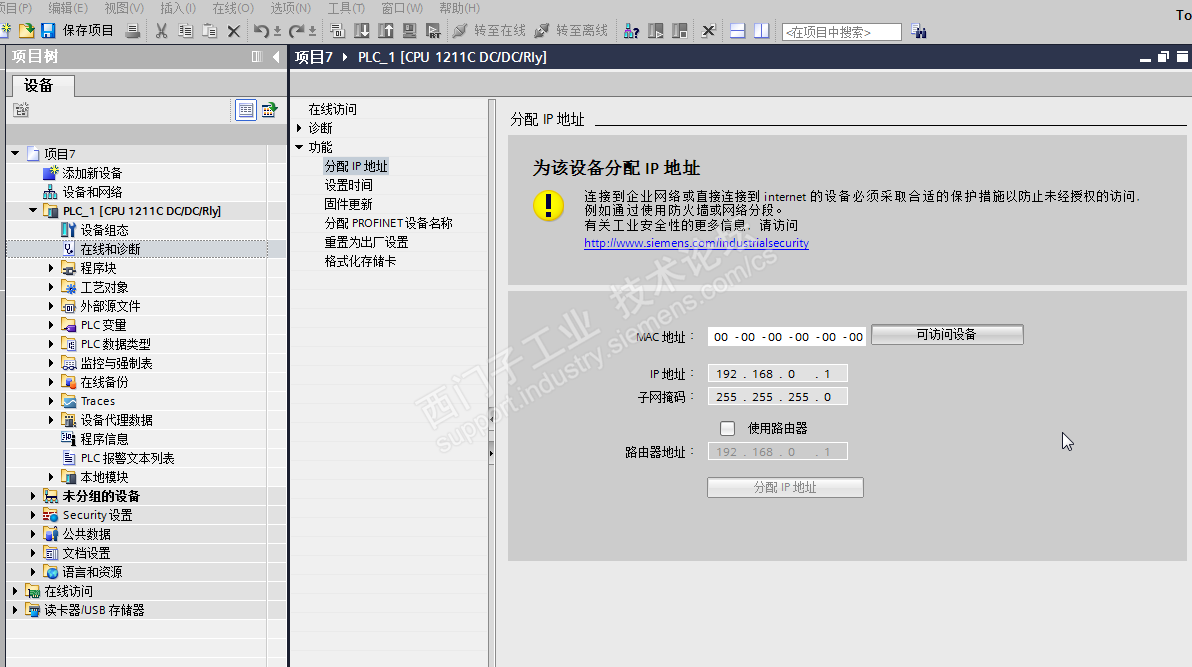Open the Siemens industrialsecurity link

tap(696, 243)
